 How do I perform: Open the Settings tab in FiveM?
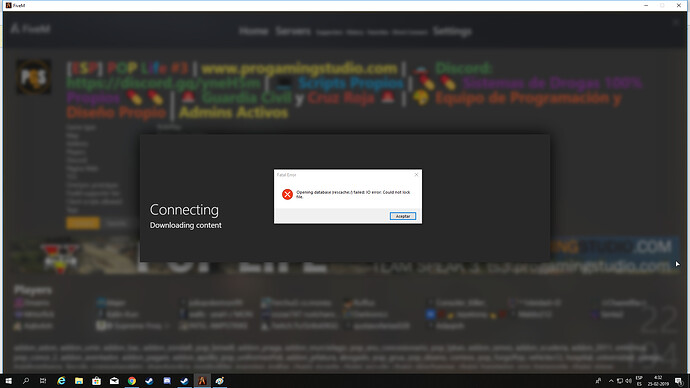[x=452, y=31]
